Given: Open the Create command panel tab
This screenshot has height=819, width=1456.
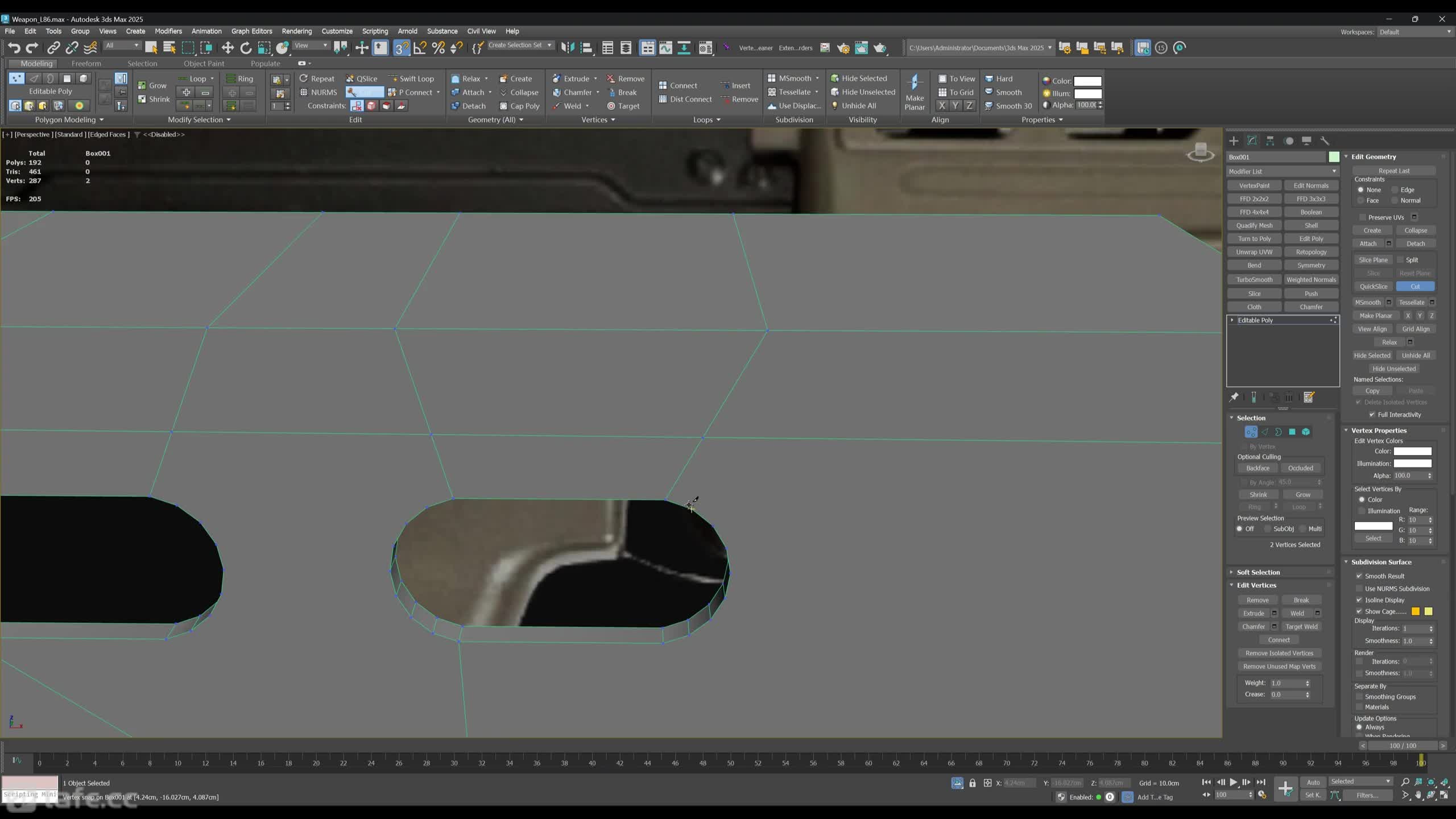Looking at the screenshot, I should click(1234, 140).
